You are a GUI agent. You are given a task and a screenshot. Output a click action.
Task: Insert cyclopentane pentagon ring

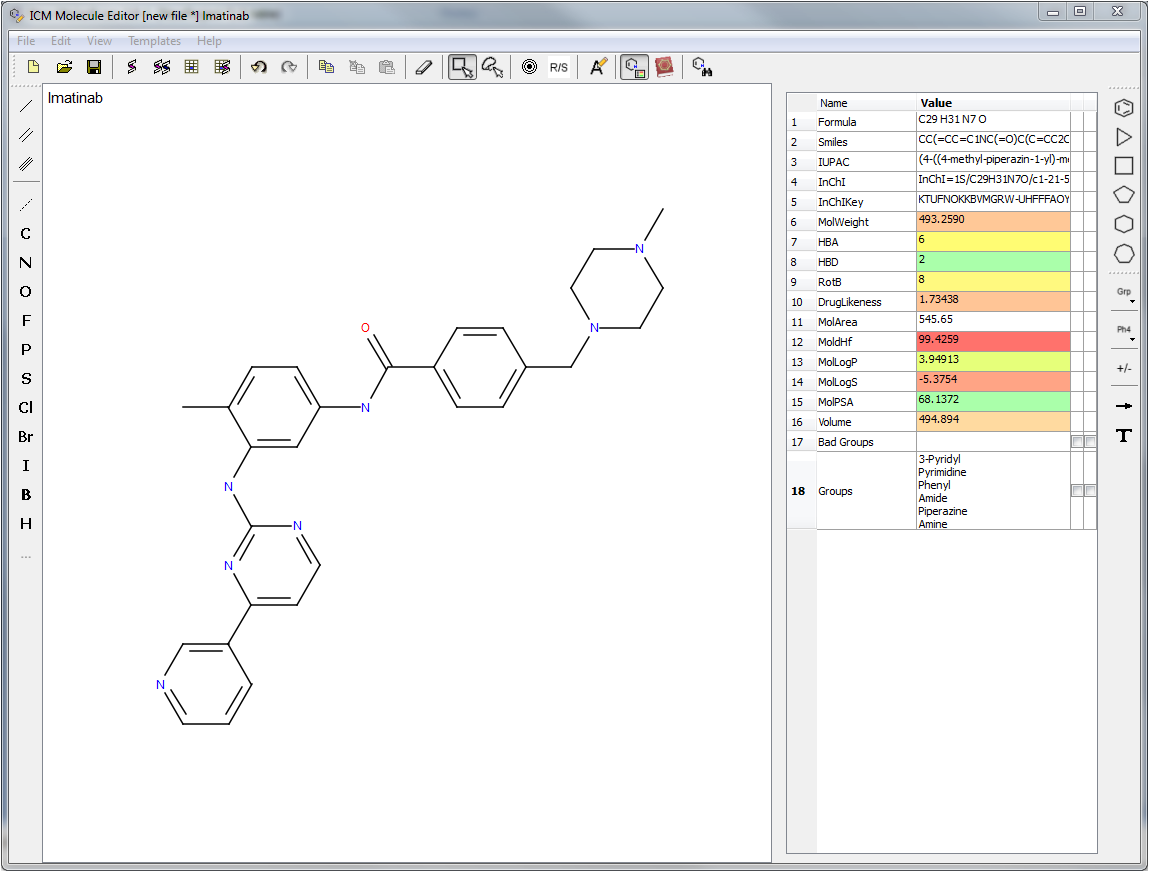click(1123, 195)
